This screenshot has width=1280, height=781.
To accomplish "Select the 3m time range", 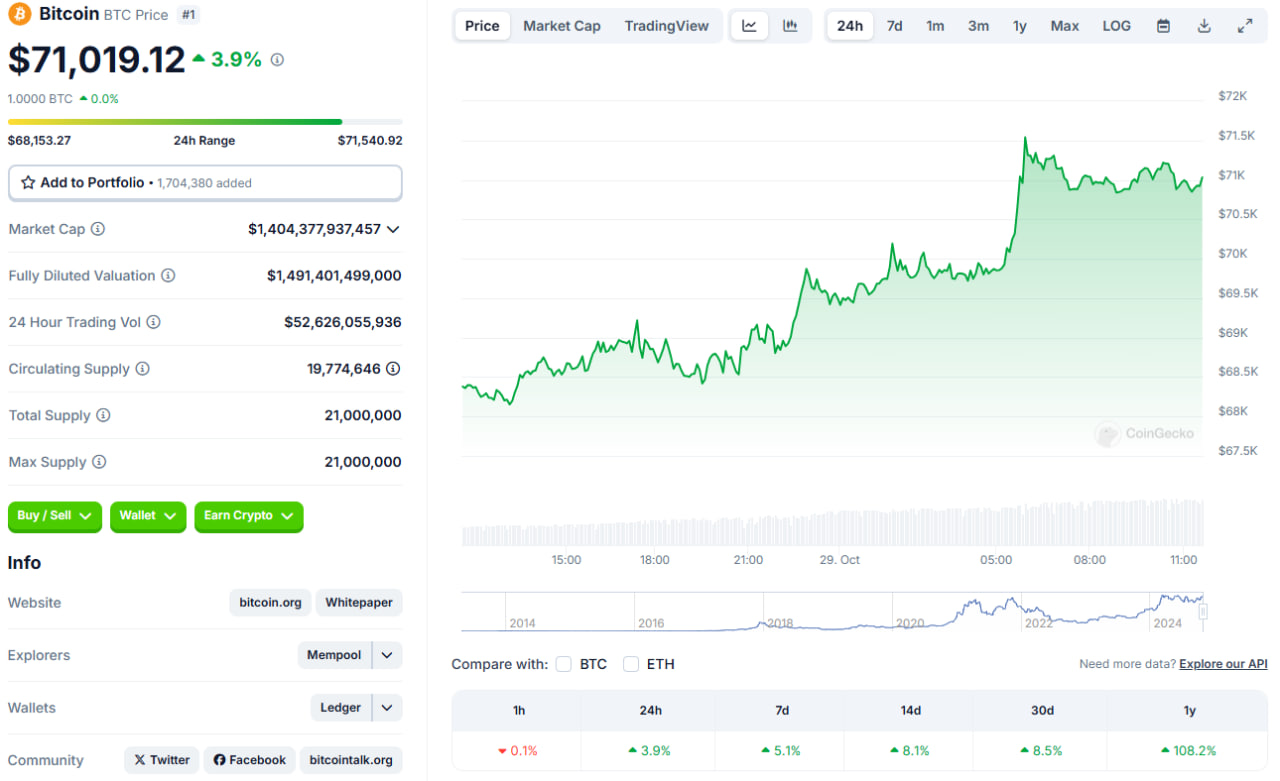I will tap(978, 26).
